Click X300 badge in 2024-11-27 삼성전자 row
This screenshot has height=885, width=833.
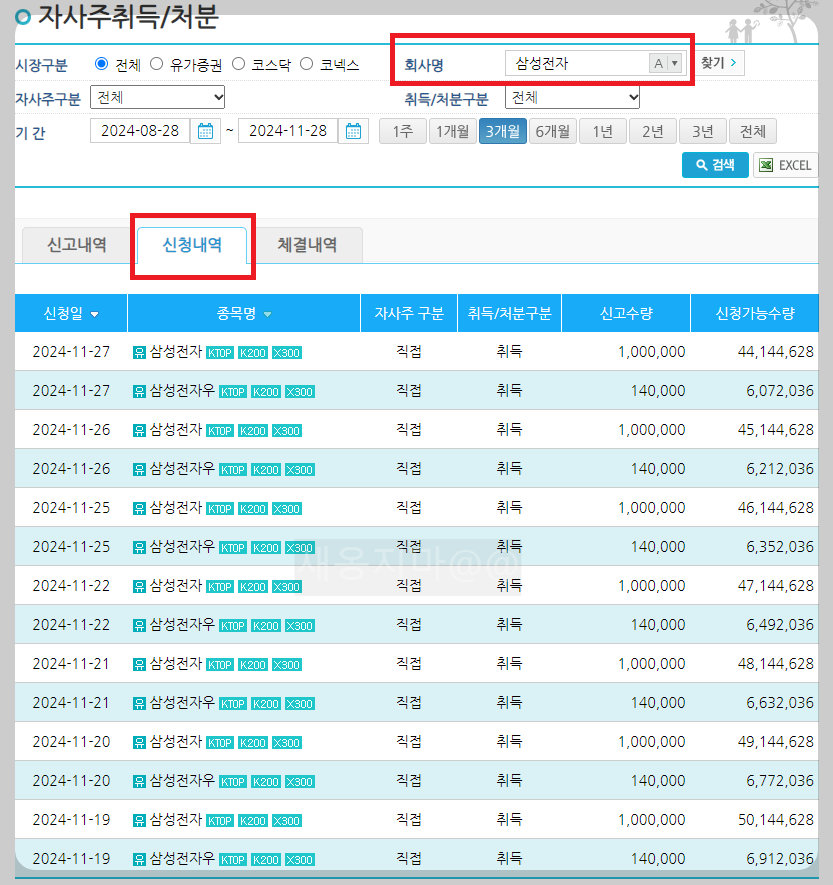tap(287, 353)
